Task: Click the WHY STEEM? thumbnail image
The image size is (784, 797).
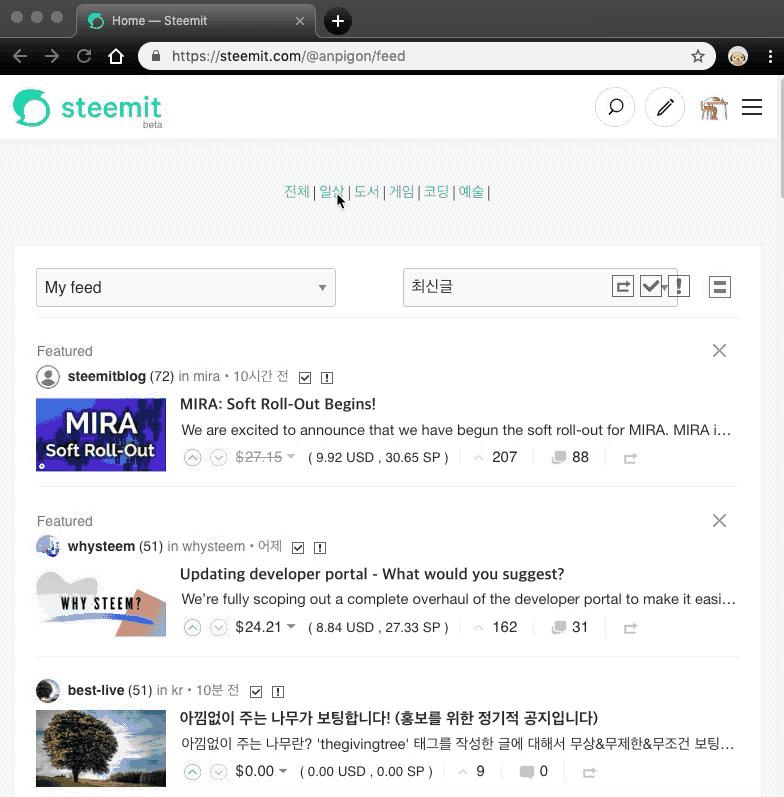Action: point(101,603)
